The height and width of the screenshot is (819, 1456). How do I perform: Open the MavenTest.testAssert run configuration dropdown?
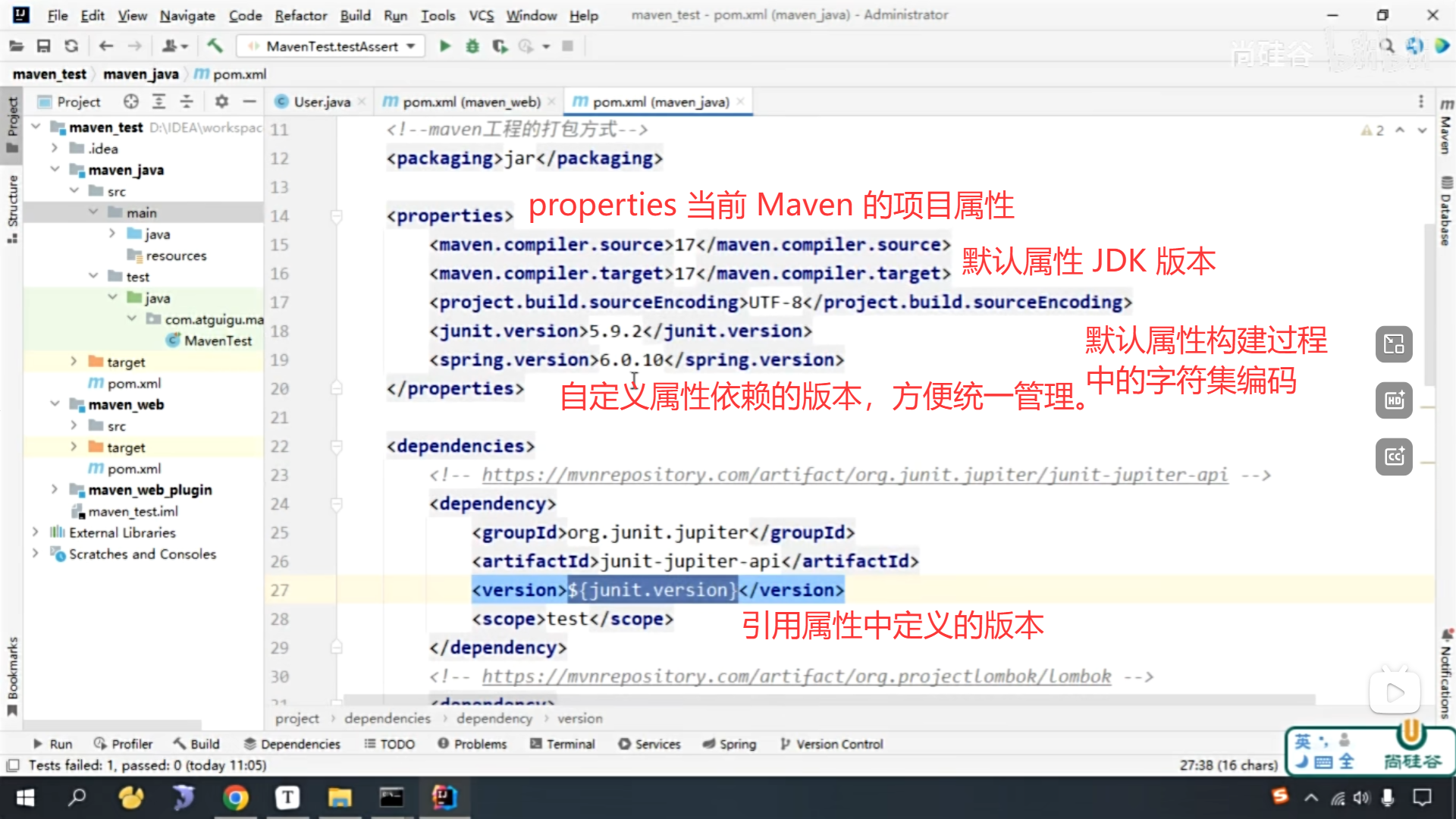tap(331, 46)
